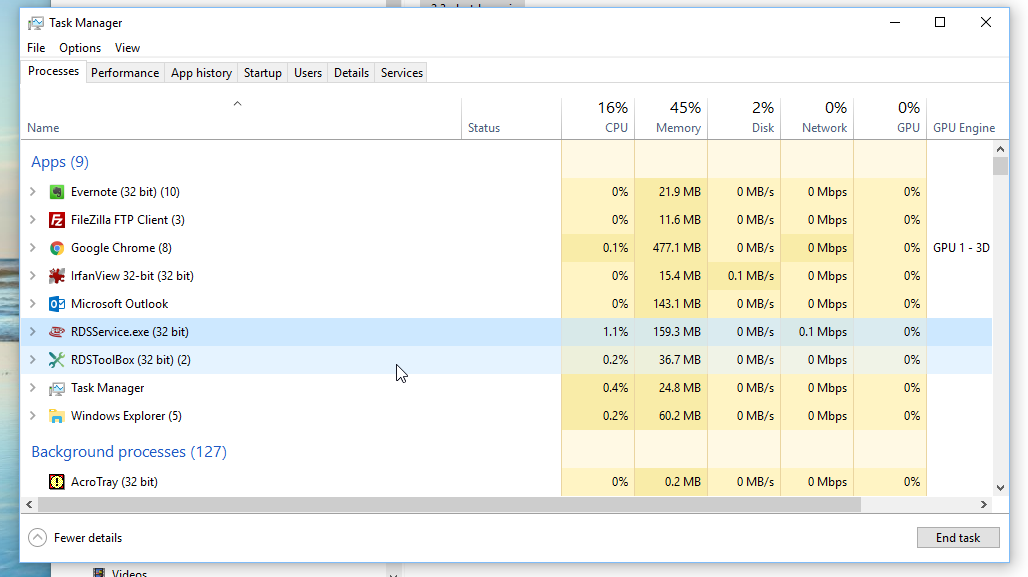Click the Task Manager title bar icon
The width and height of the screenshot is (1028, 577).
[35, 23]
